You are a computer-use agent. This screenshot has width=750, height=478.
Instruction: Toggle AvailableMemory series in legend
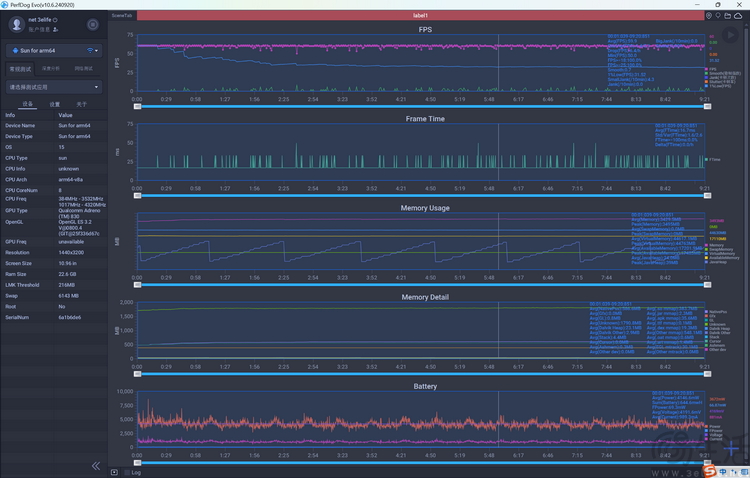722,258
